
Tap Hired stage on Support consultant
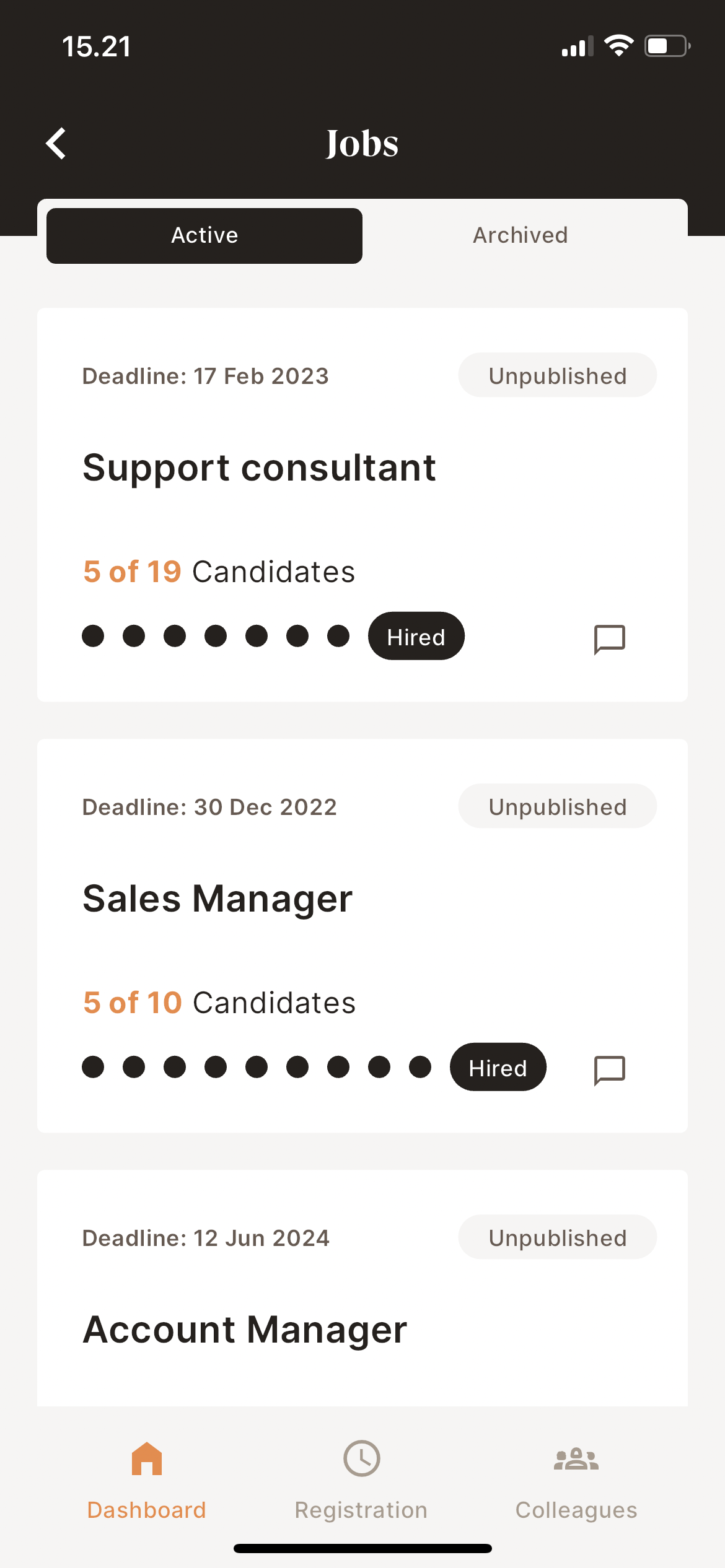pos(416,637)
